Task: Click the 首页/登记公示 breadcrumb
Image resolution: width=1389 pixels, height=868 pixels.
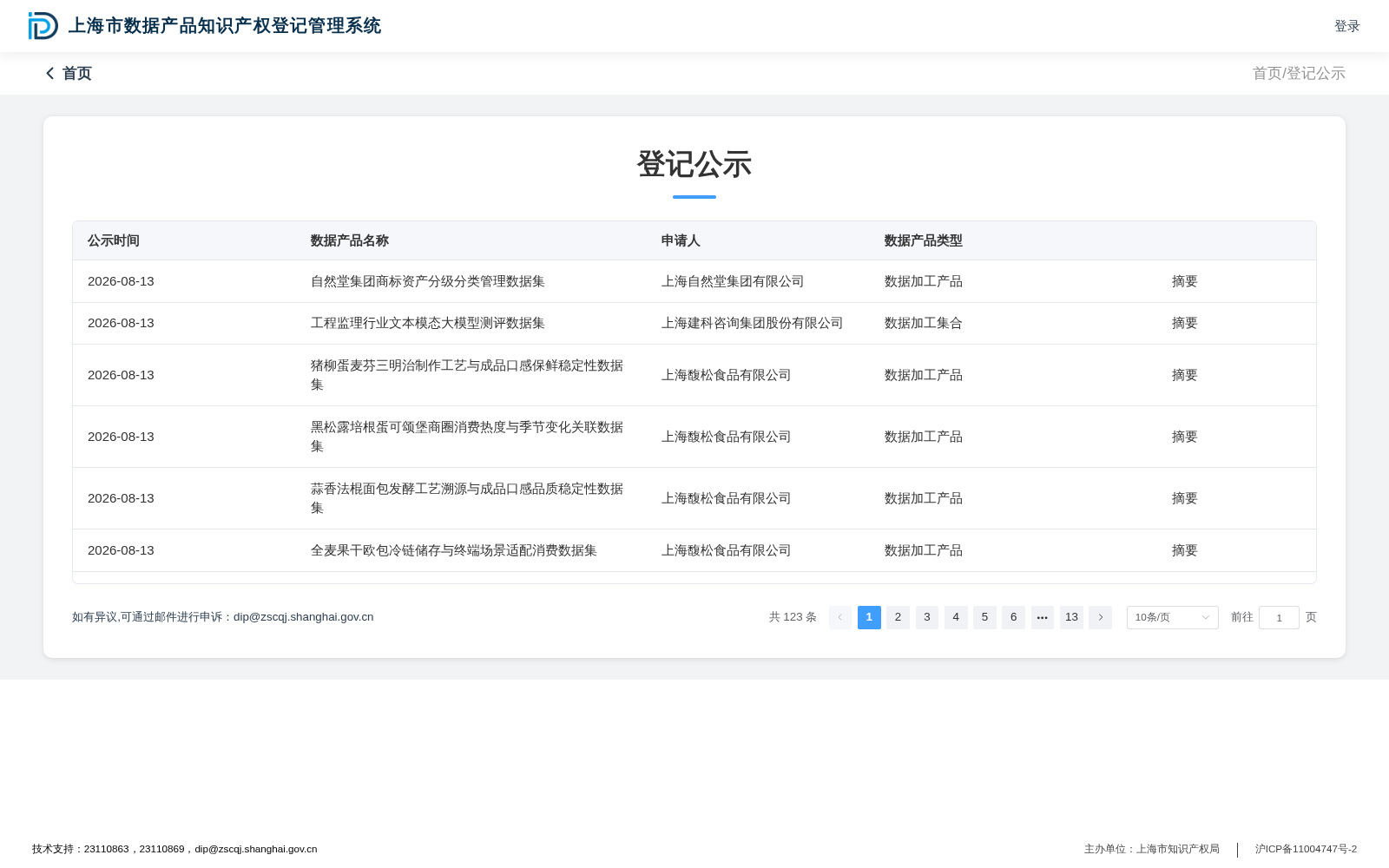Action: [x=1299, y=74]
